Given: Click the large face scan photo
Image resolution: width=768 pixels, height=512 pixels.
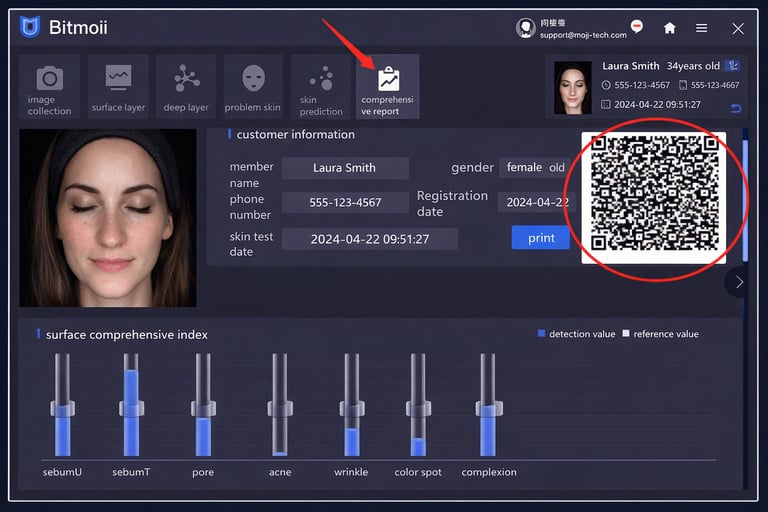Looking at the screenshot, I should (108, 218).
